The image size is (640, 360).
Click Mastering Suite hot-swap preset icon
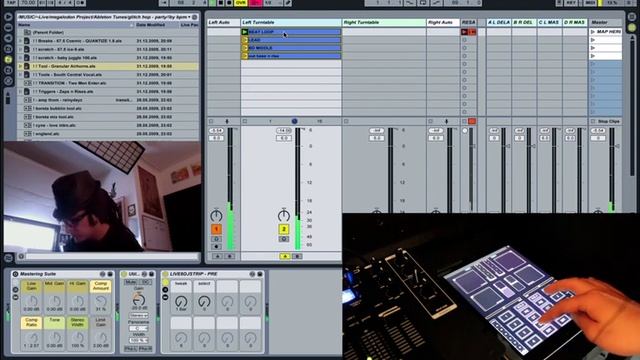102,274
